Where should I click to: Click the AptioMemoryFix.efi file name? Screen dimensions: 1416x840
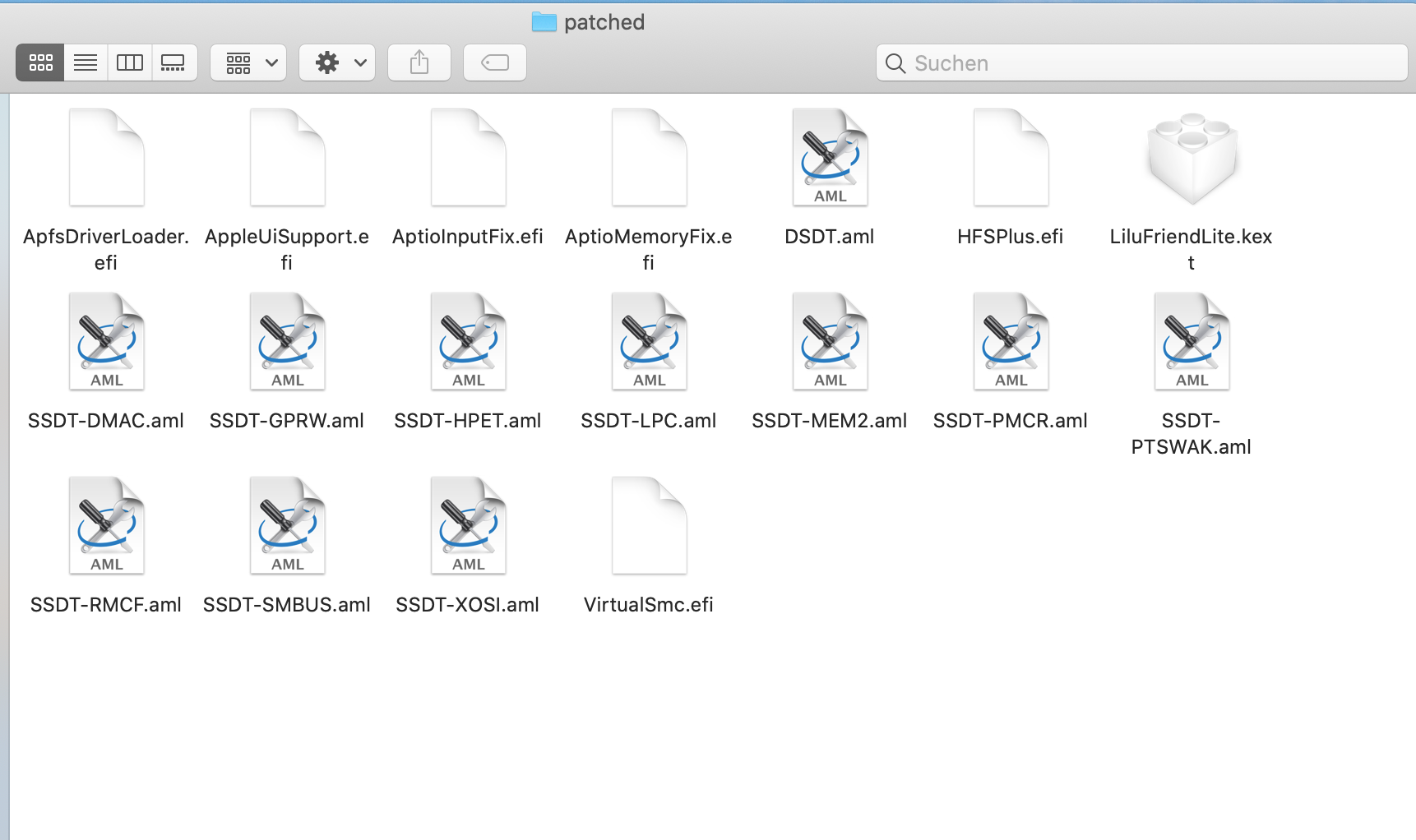649,250
